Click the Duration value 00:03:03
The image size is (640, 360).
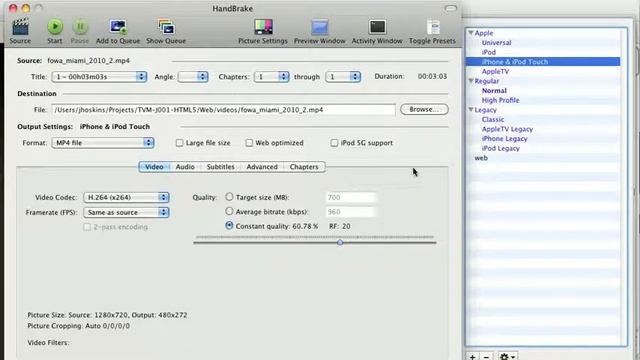pos(432,76)
